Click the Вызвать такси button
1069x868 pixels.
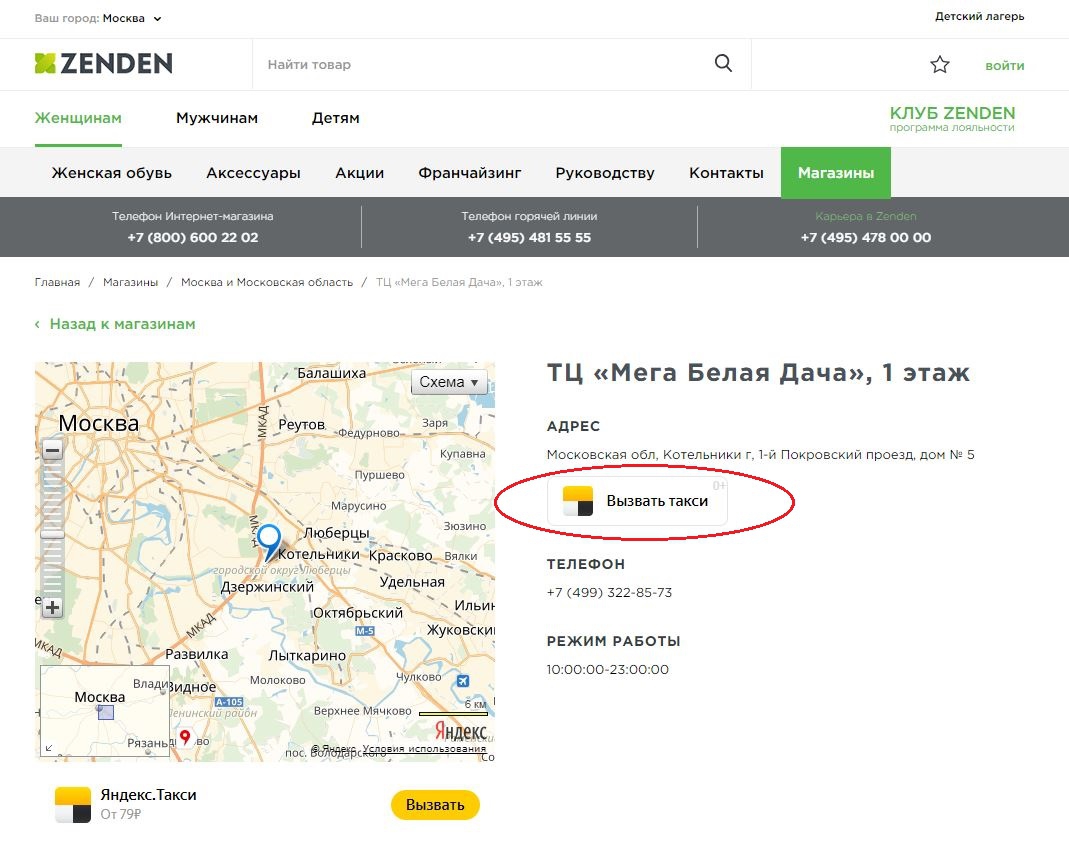tap(637, 501)
